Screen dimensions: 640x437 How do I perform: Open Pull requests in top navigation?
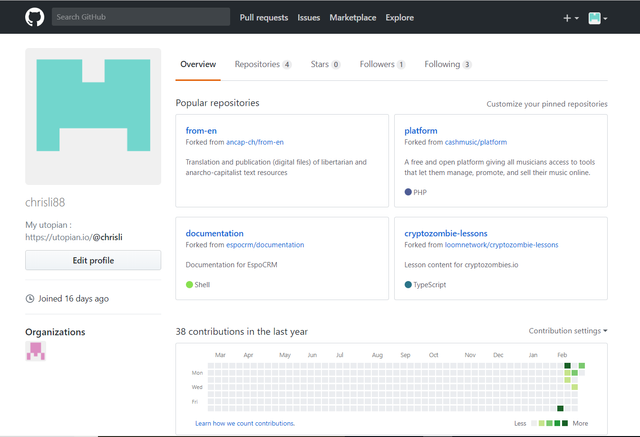click(264, 18)
